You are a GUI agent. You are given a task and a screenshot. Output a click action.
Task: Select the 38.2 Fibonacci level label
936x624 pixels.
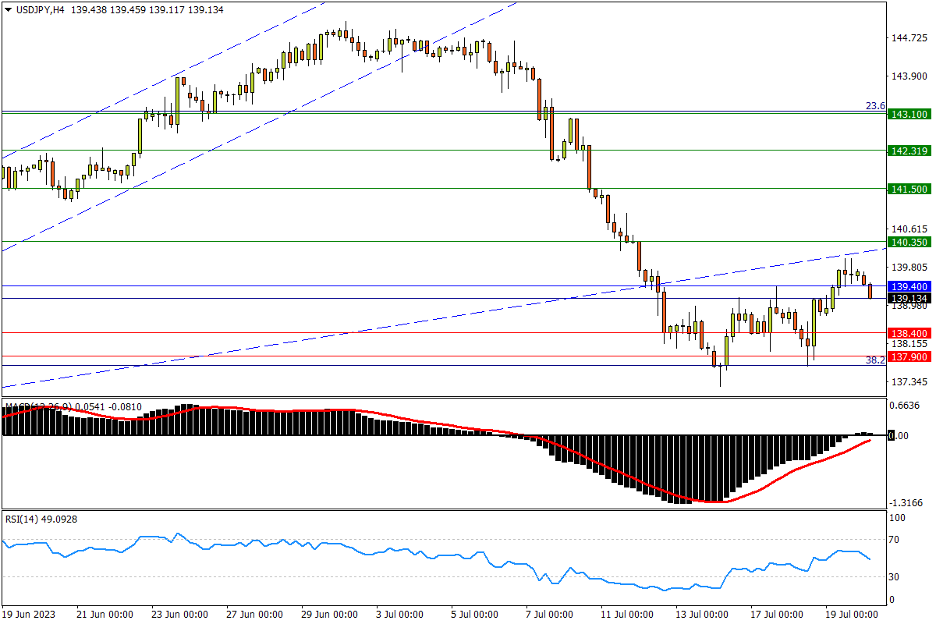(874, 359)
